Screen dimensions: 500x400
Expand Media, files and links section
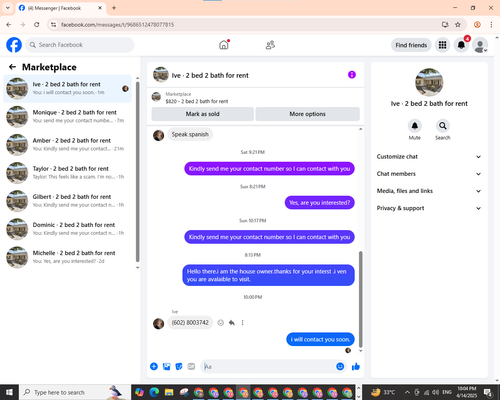point(429,191)
